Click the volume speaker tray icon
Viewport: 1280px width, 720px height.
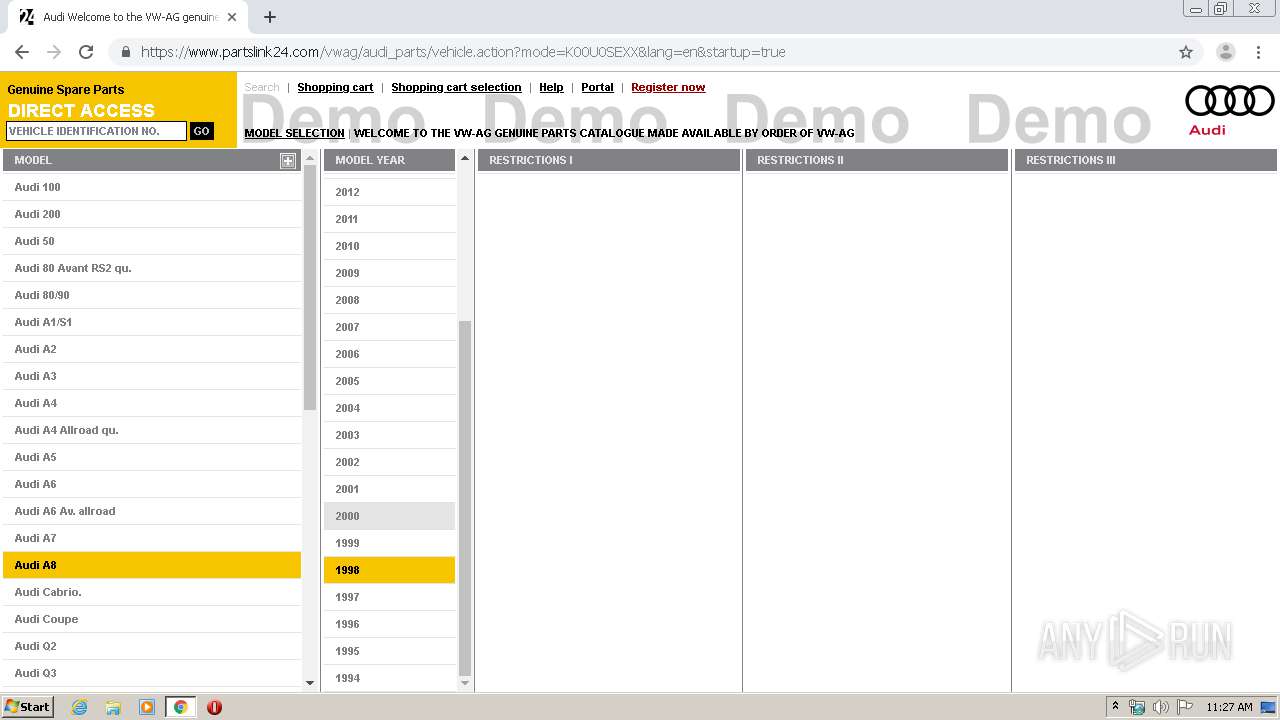point(1161,707)
